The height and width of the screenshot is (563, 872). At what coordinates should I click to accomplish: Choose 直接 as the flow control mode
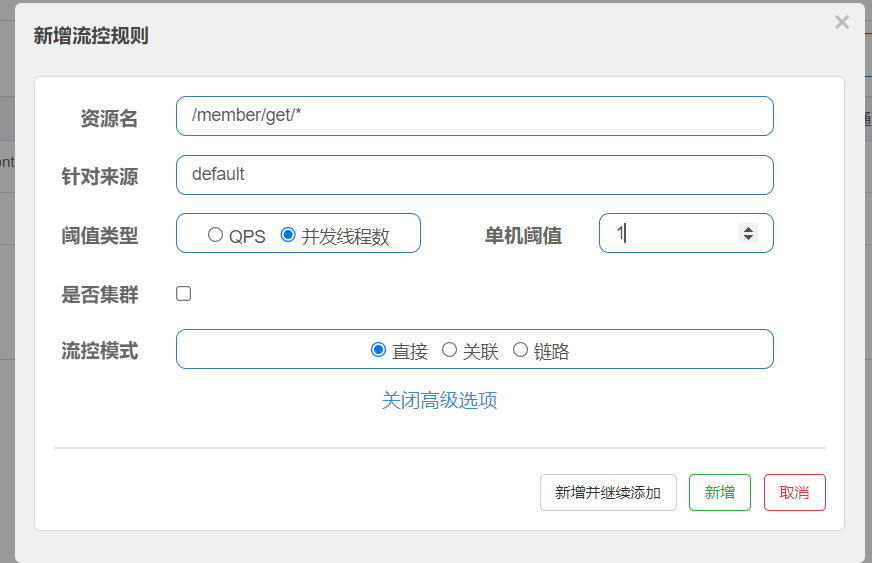click(x=378, y=350)
